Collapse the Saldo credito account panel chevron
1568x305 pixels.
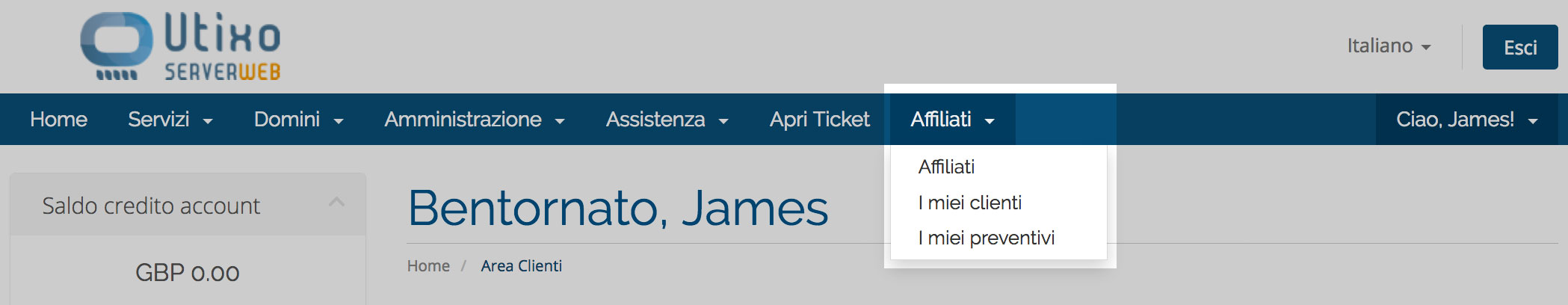pos(337,203)
